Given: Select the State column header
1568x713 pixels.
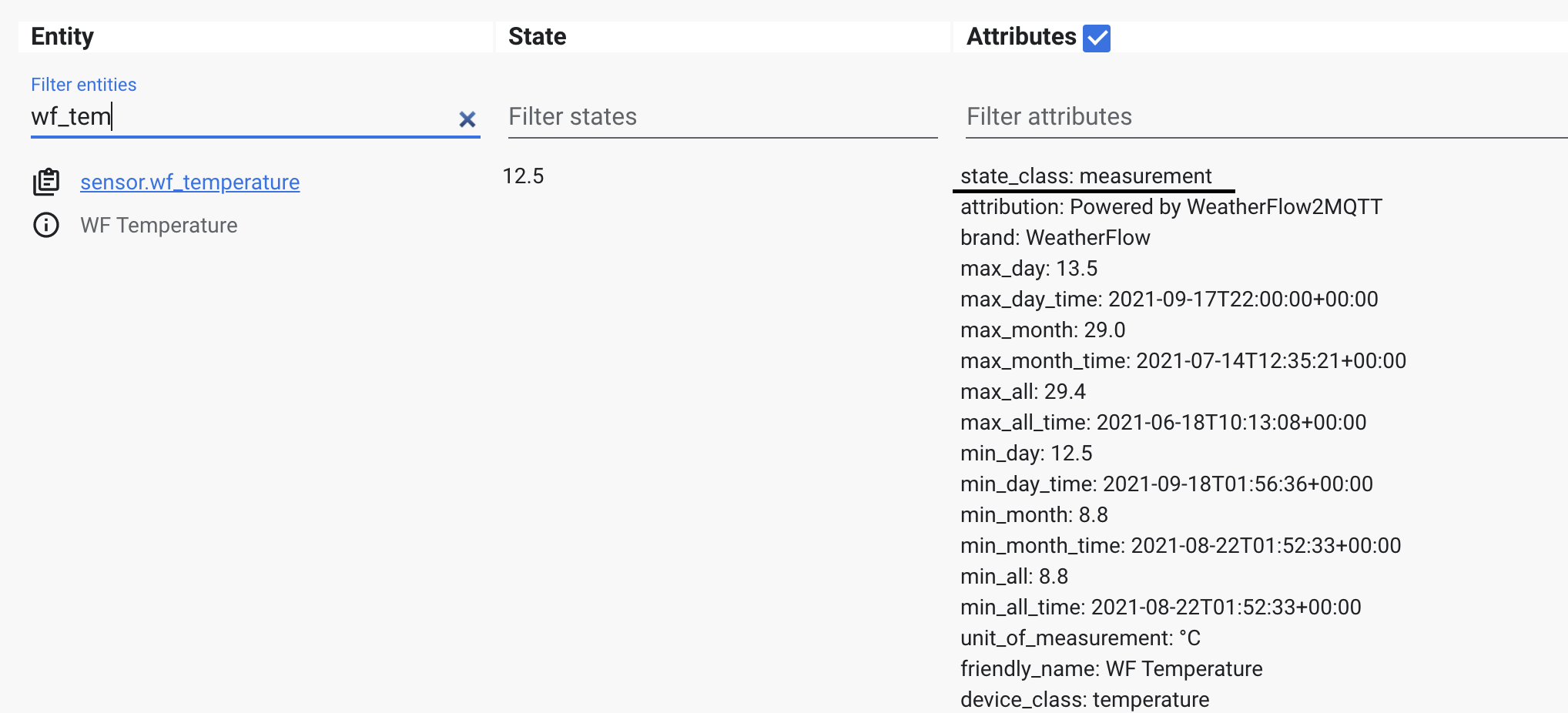Looking at the screenshot, I should [x=537, y=36].
